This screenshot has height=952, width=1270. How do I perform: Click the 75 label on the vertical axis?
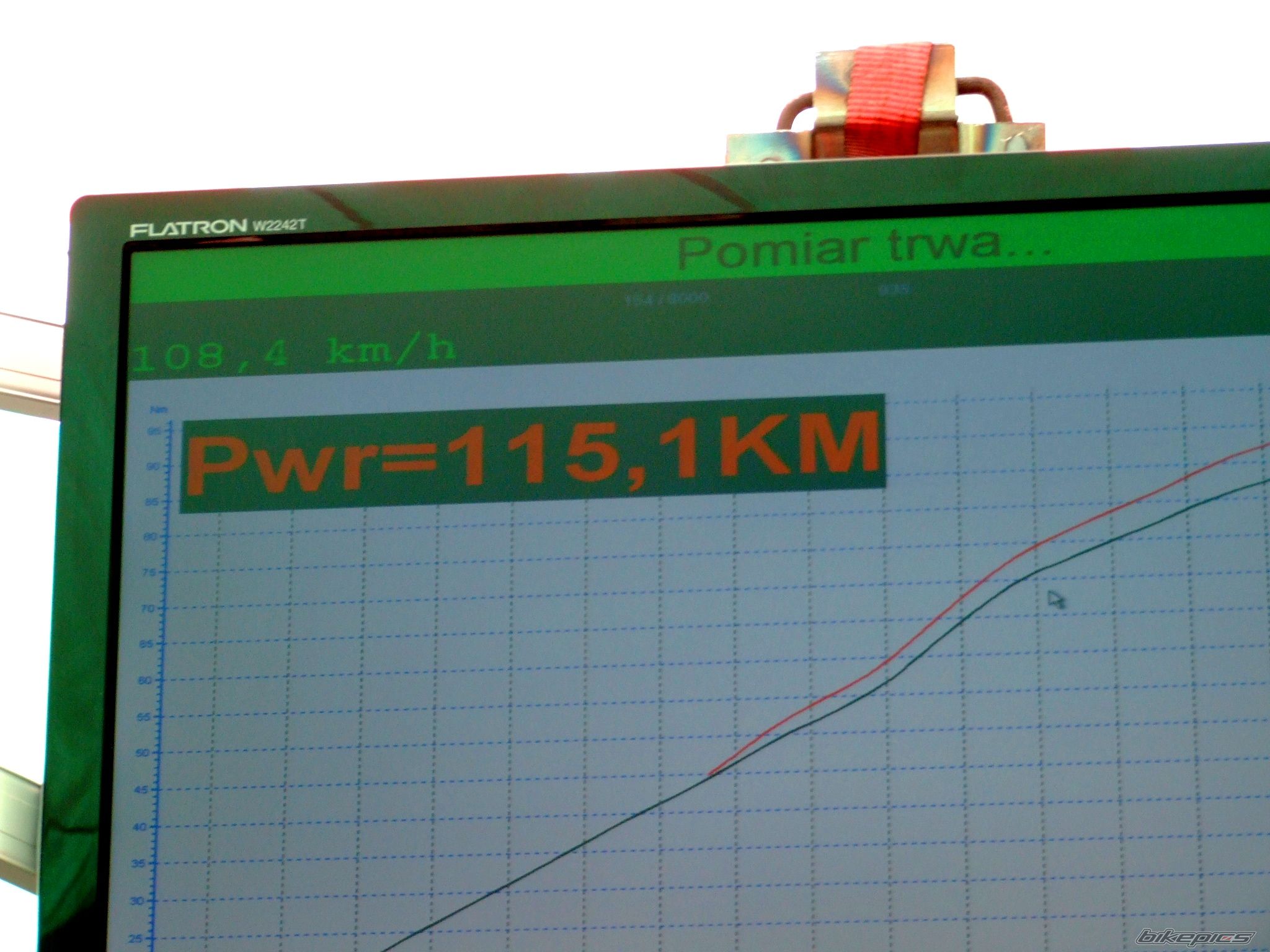149,573
